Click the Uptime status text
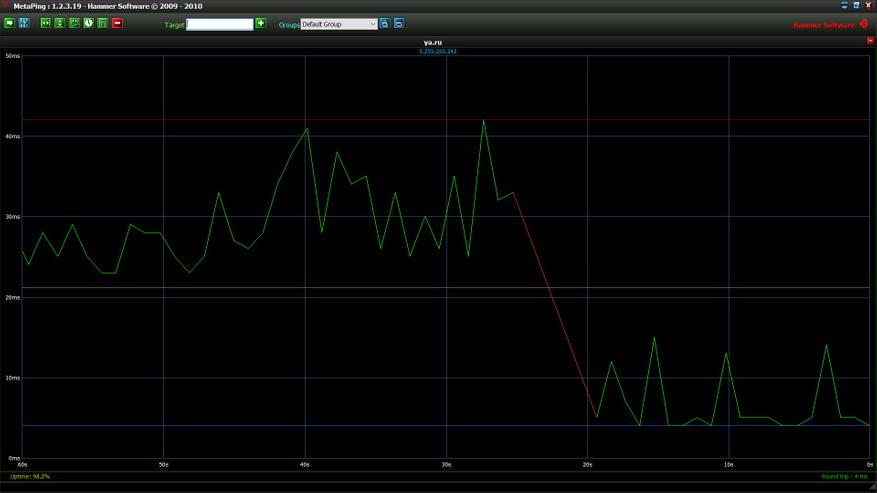 point(30,477)
